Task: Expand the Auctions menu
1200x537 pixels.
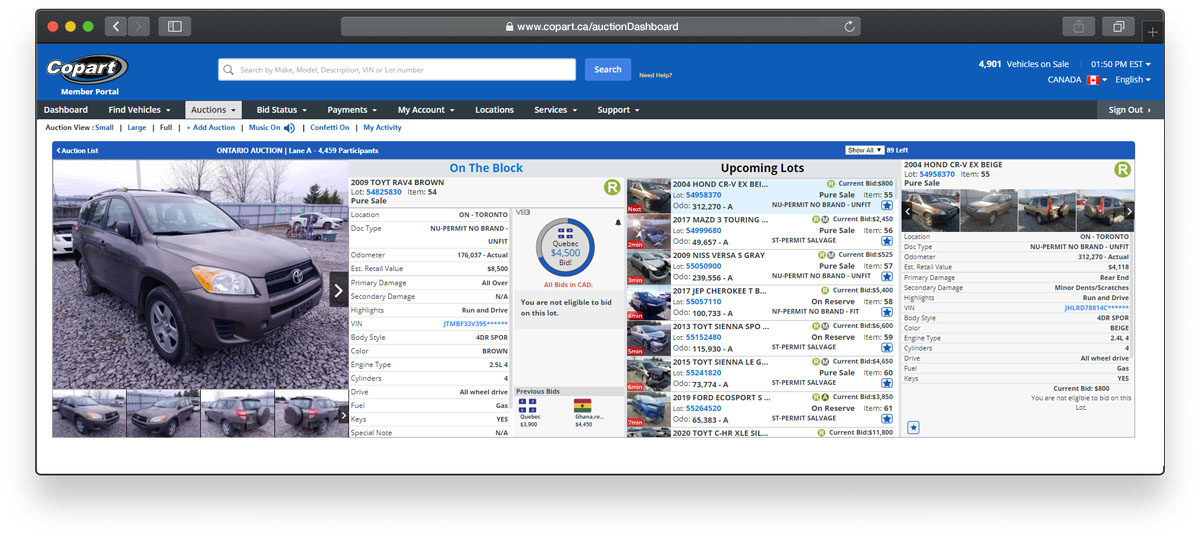Action: pyautogui.click(x=213, y=110)
